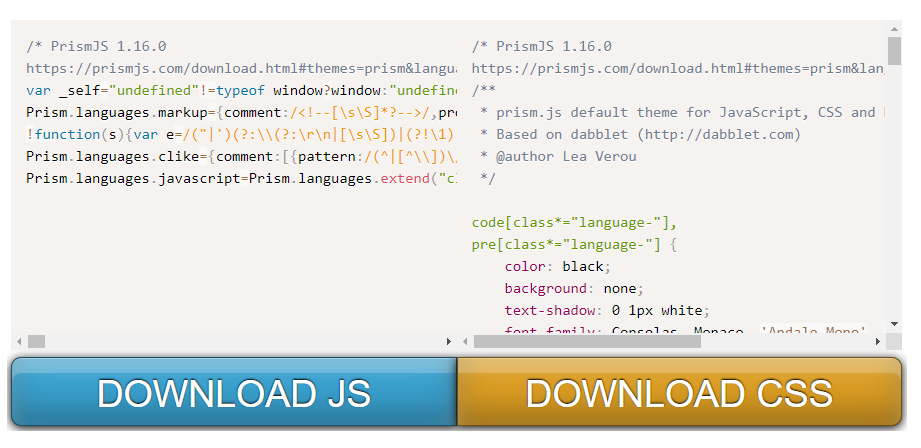
Task: Click the 'color: black;' CSS line
Action: coord(557,267)
